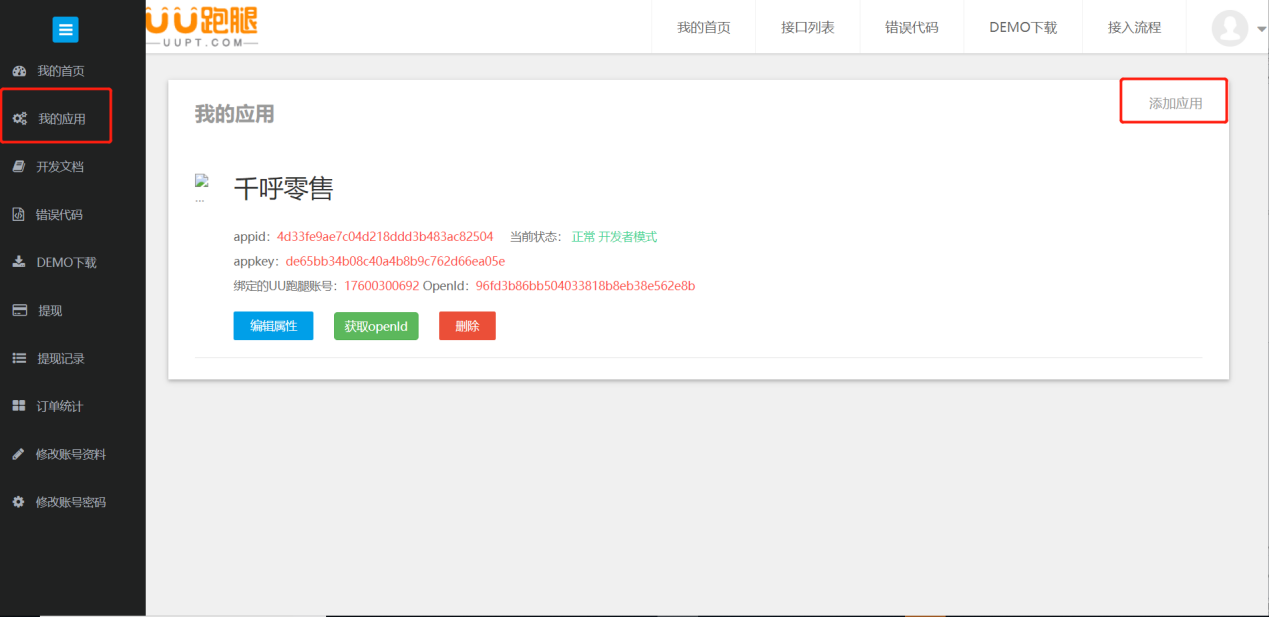
Task: Click the appid value 4d33fe9ae7c04d218ddd3b483ac82504
Action: 385,237
